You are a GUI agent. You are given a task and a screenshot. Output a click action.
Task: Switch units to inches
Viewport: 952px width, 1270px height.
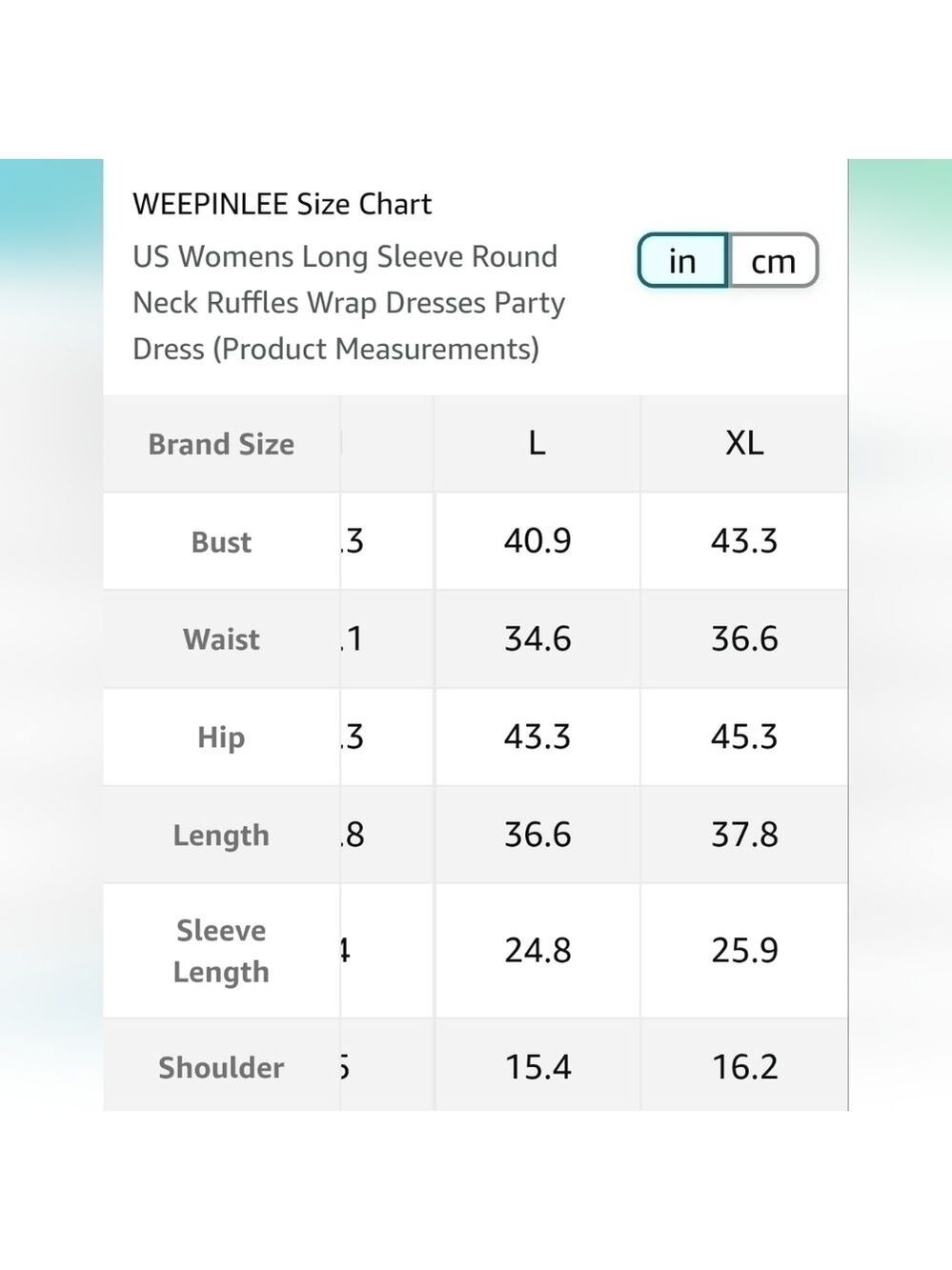tap(682, 260)
